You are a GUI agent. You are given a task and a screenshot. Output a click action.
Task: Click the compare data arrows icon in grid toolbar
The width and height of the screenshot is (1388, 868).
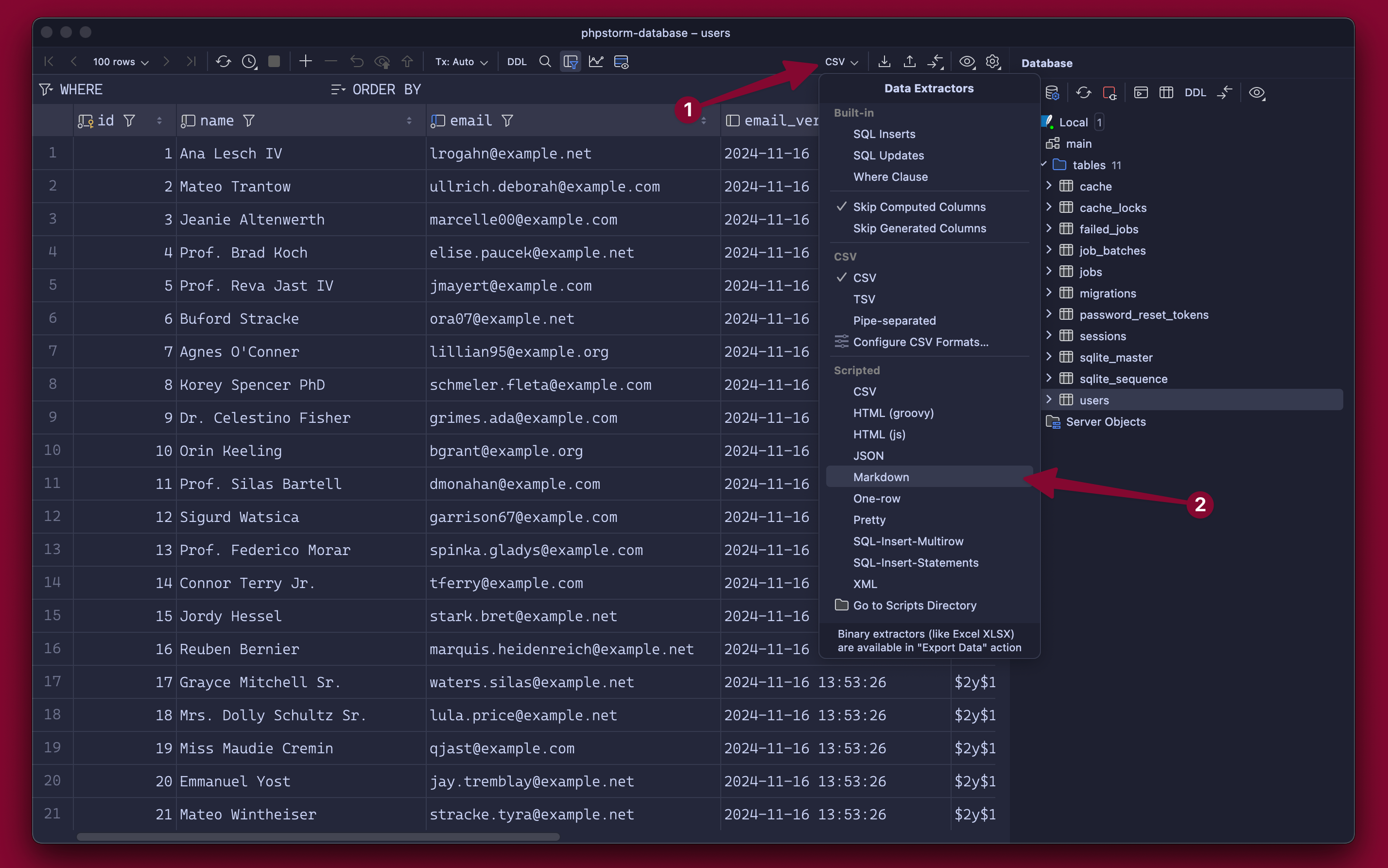(935, 61)
